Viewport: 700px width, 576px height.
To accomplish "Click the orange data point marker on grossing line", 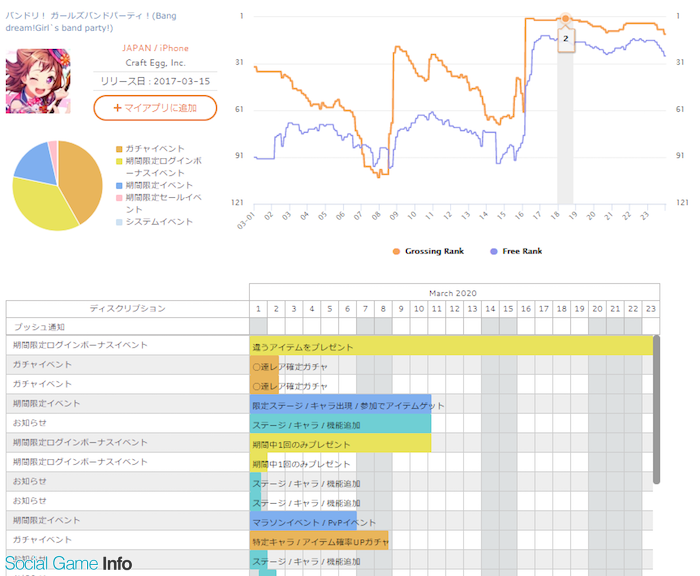I will pos(566,19).
